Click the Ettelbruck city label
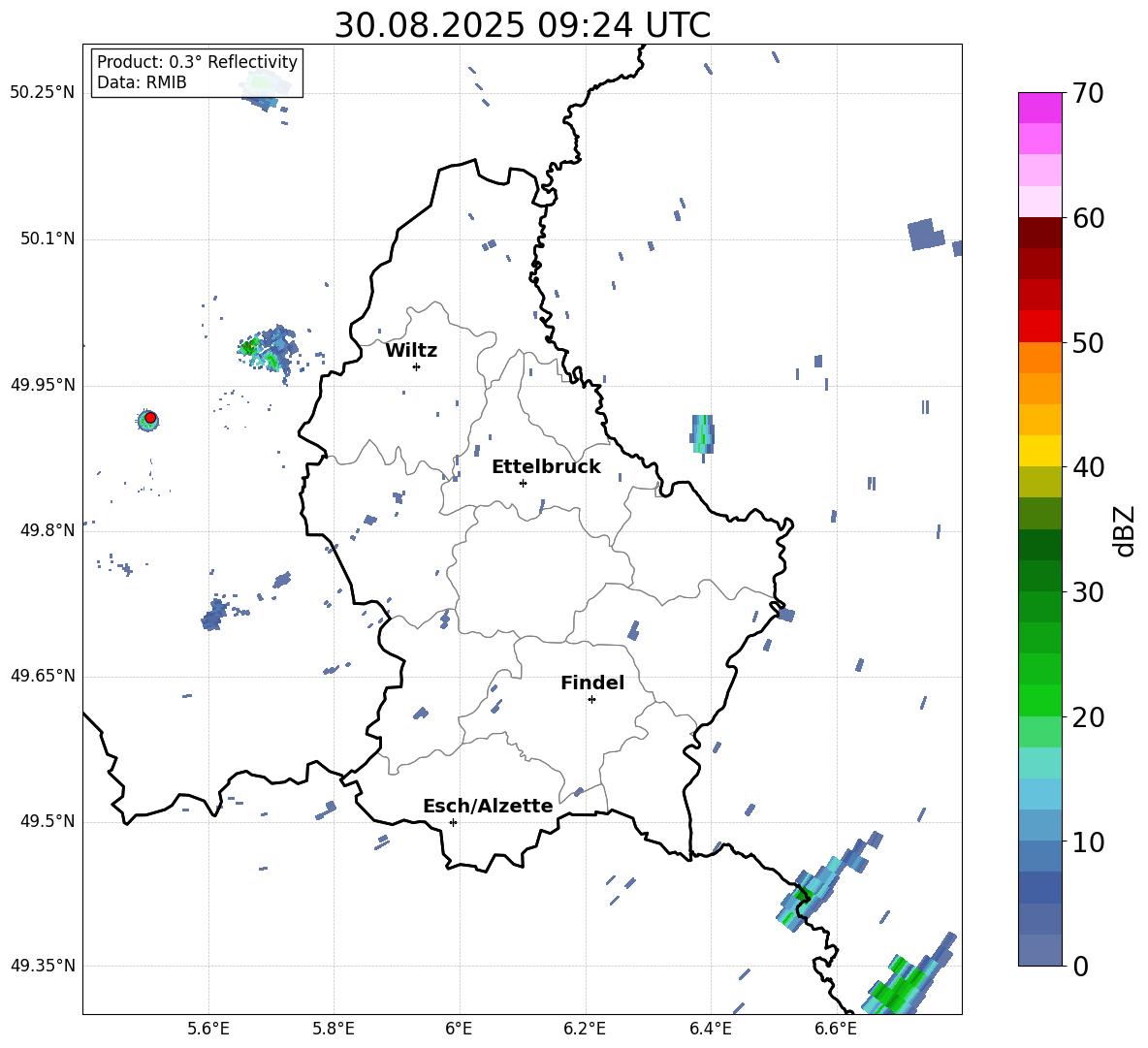 pyautogui.click(x=546, y=467)
